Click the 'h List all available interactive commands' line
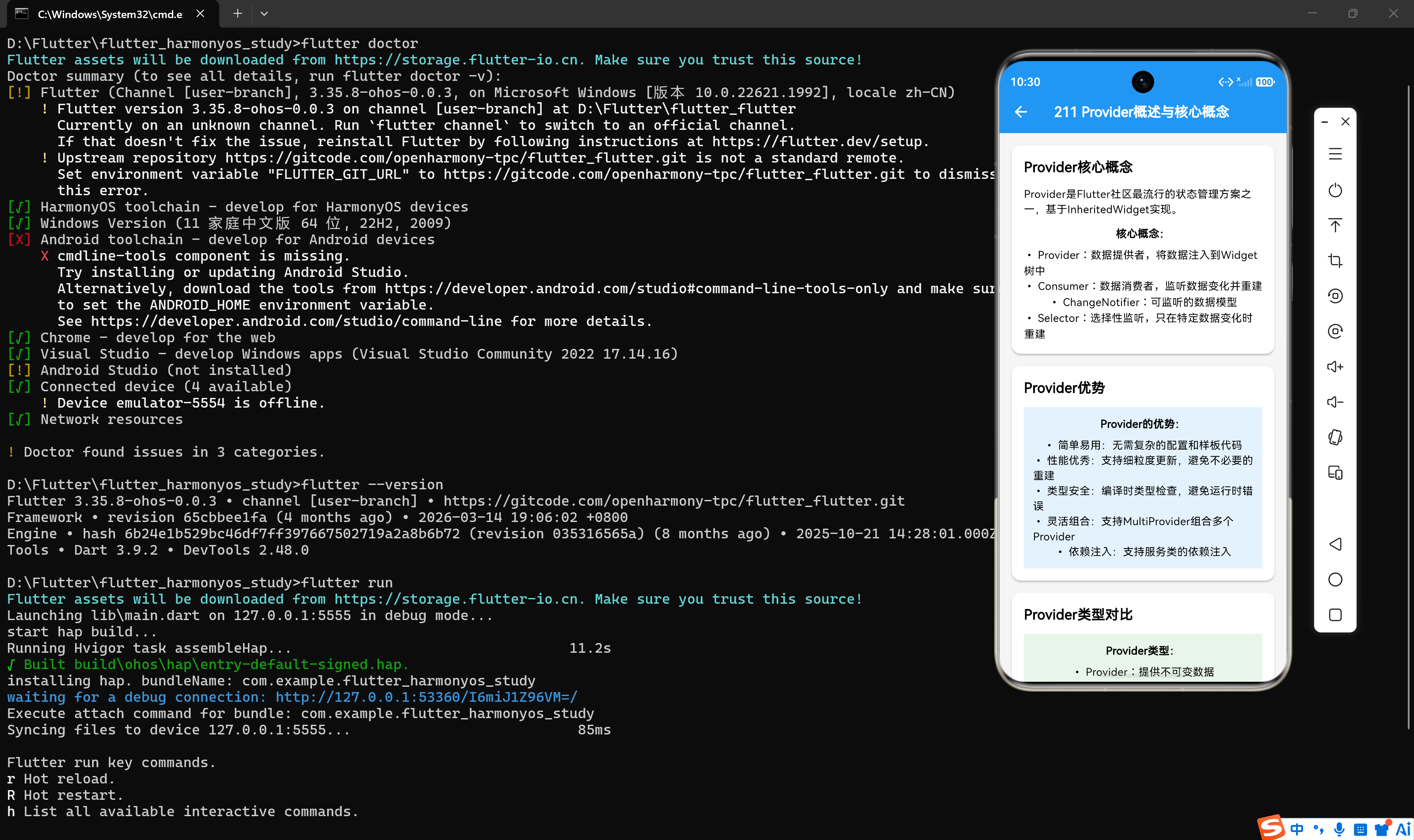The height and width of the screenshot is (840, 1414). pos(183,811)
